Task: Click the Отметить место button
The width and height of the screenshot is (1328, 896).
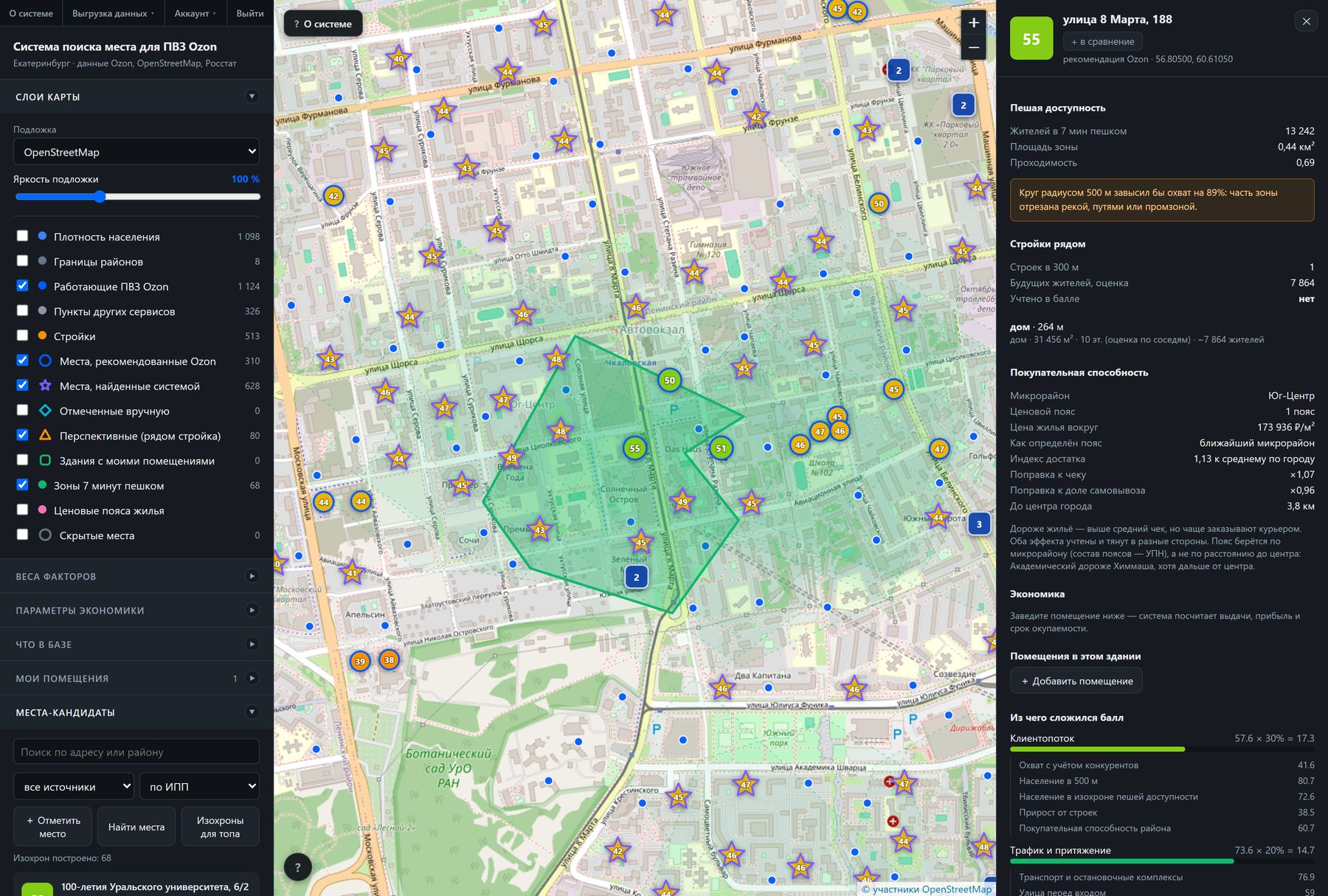Action: point(52,827)
